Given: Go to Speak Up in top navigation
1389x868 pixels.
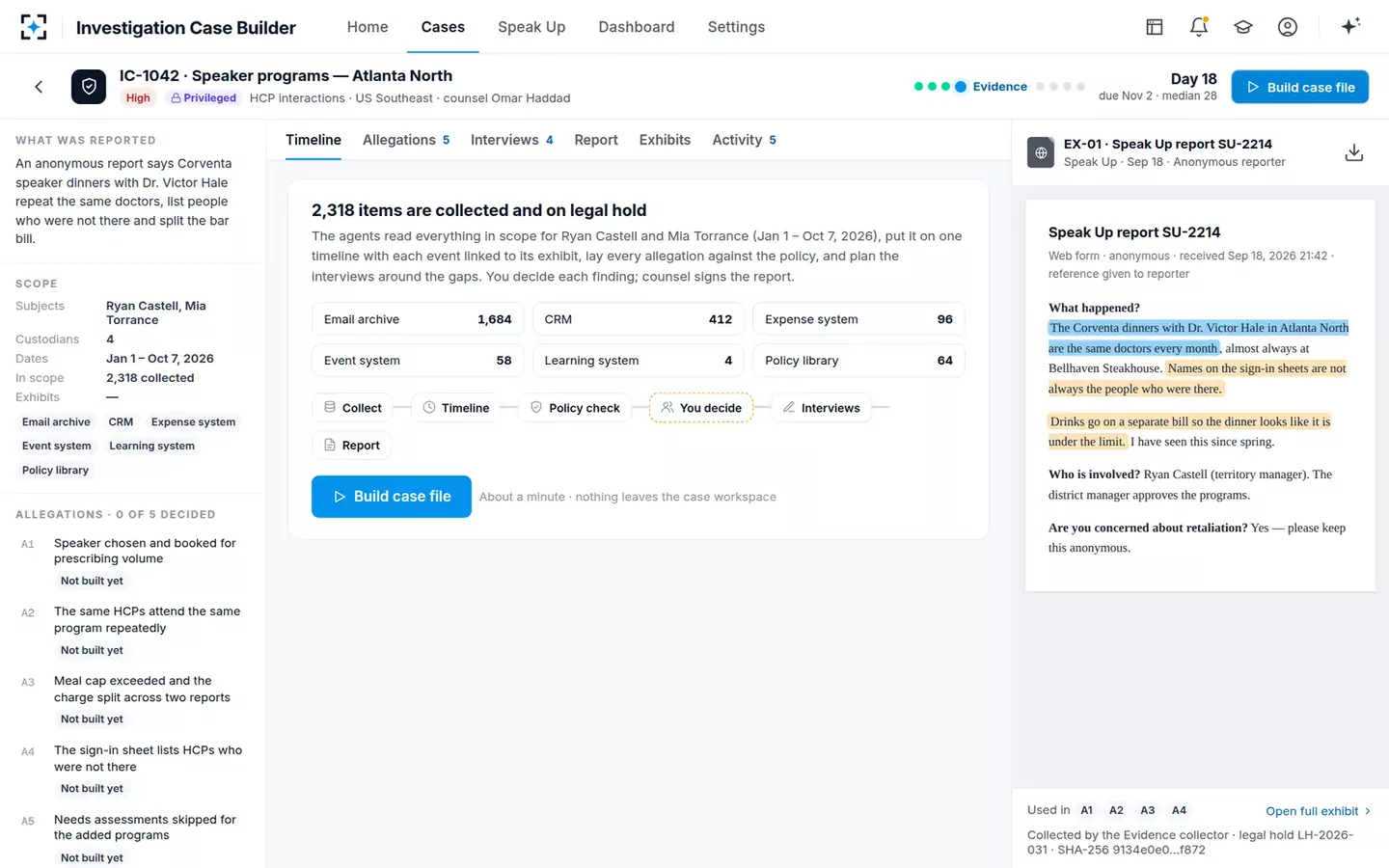Looking at the screenshot, I should (x=531, y=27).
